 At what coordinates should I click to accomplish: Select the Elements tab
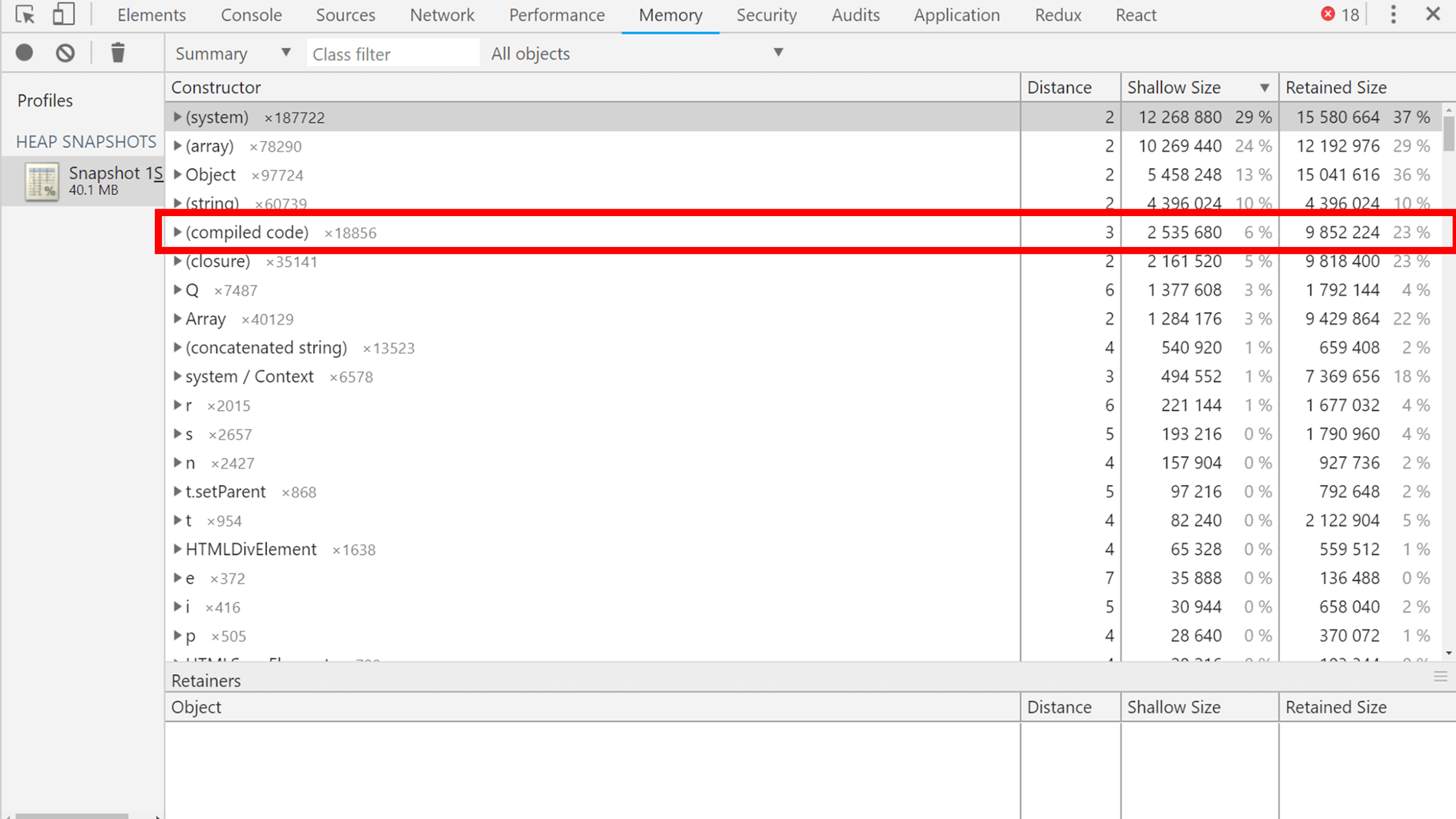(151, 15)
